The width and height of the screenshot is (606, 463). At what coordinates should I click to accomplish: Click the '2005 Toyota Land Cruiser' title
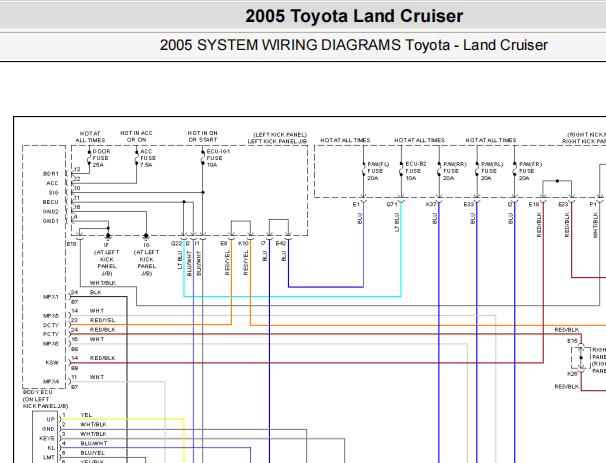tap(354, 16)
